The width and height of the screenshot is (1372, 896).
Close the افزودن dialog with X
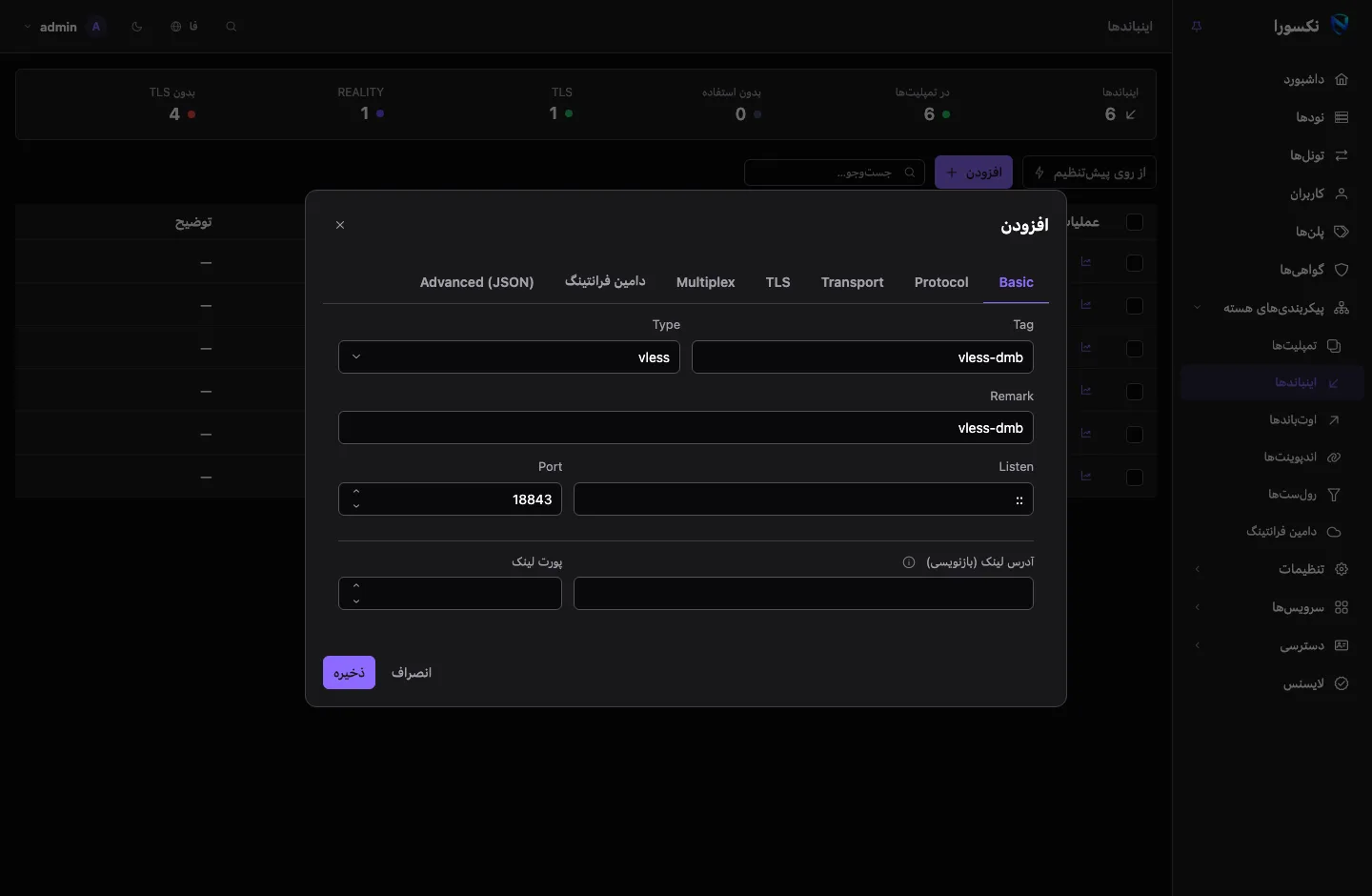tap(340, 225)
